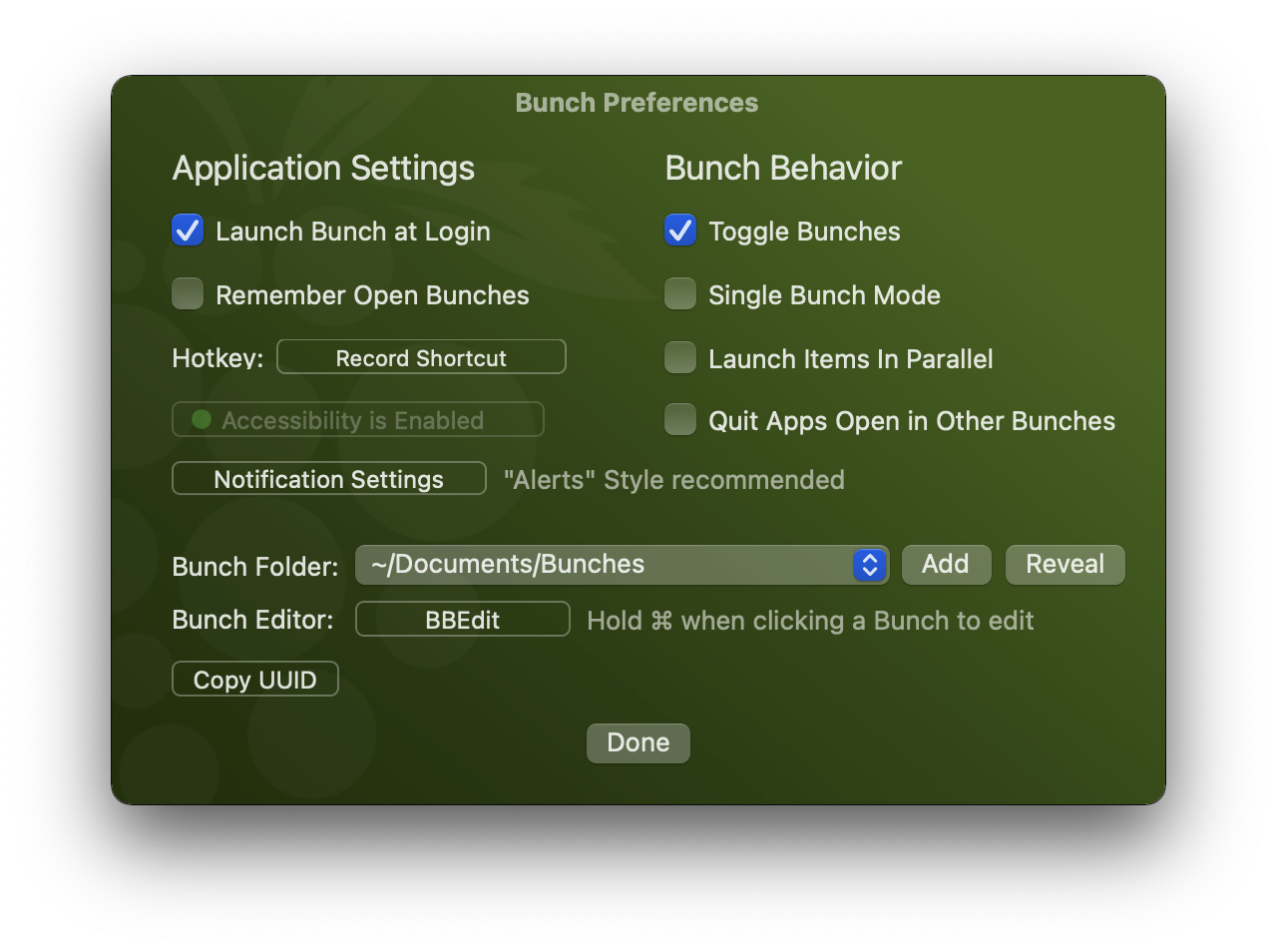The height and width of the screenshot is (952, 1277).
Task: Close preferences with Done
Action: pos(638,743)
